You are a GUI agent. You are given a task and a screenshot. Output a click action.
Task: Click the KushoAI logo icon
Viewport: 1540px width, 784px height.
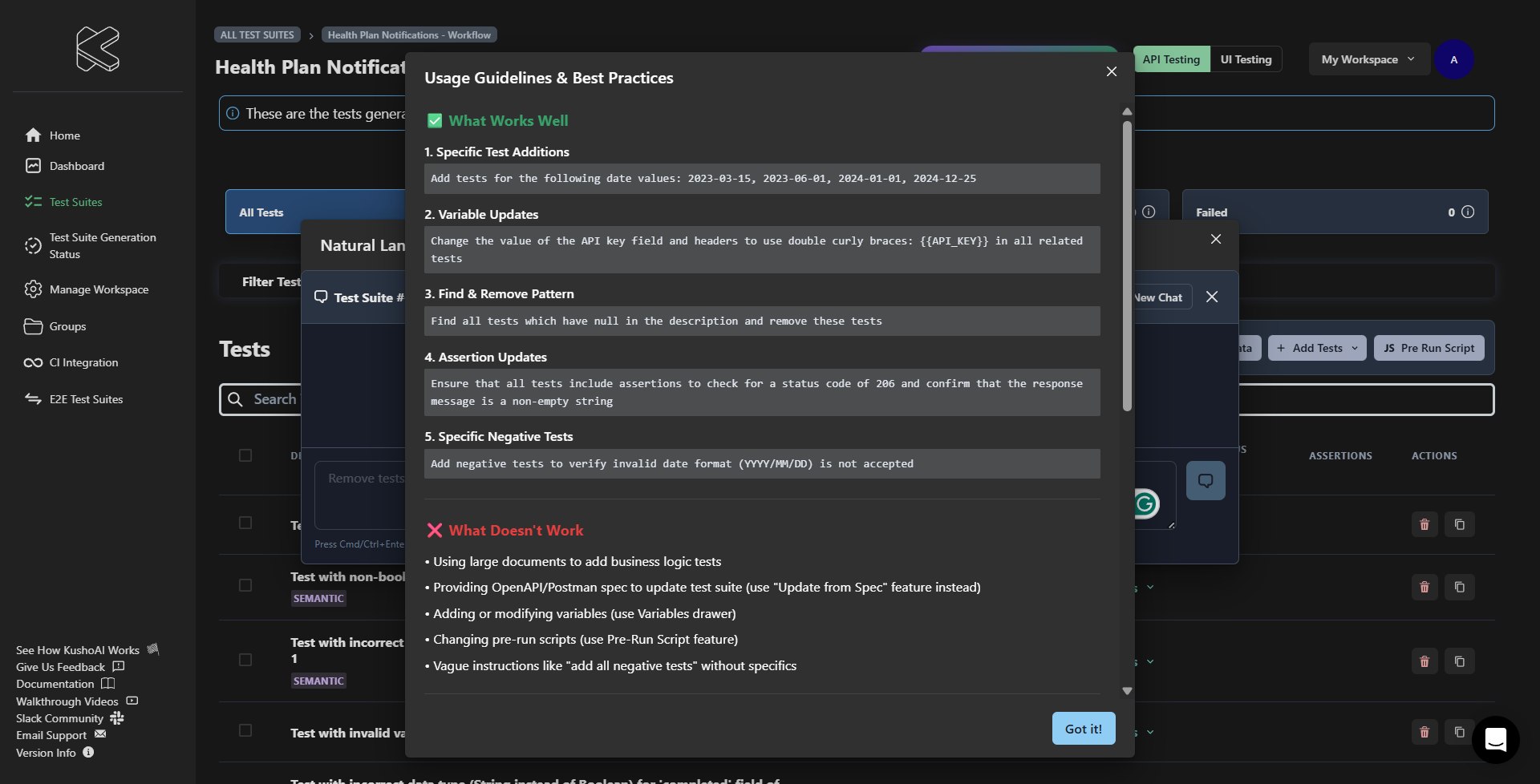click(x=97, y=49)
